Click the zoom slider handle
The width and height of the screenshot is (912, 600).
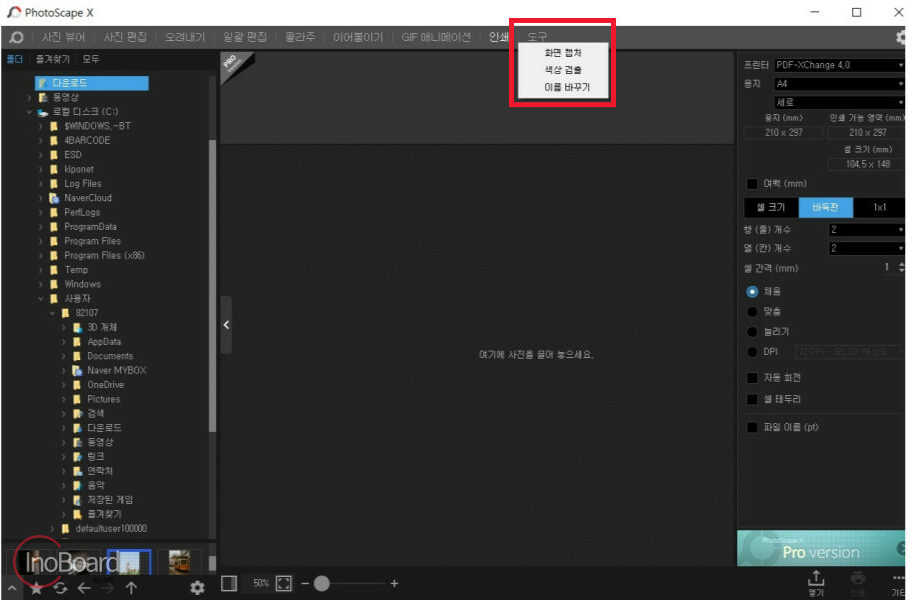(x=322, y=583)
